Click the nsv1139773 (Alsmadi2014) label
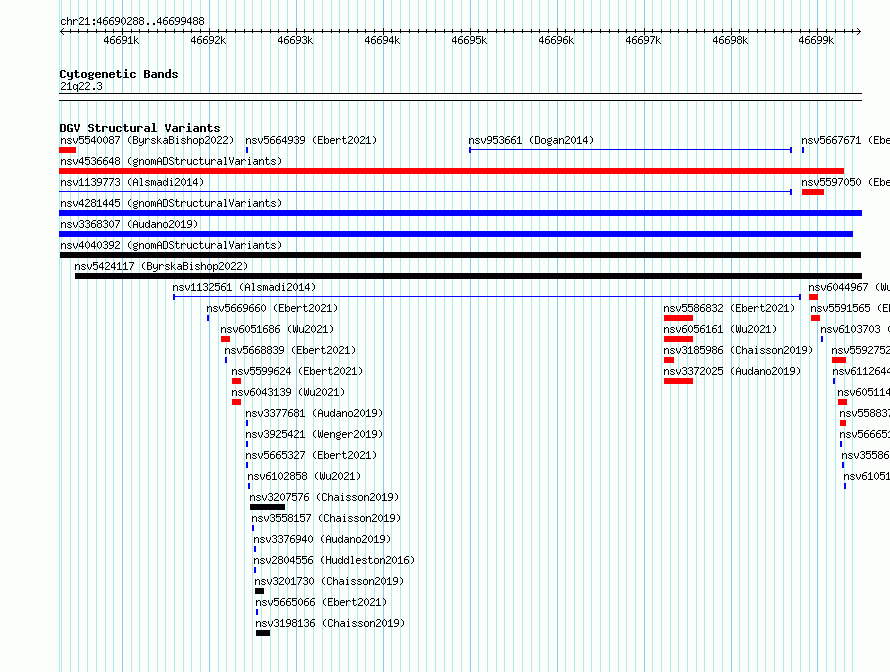This screenshot has width=890, height=672. [x=132, y=182]
